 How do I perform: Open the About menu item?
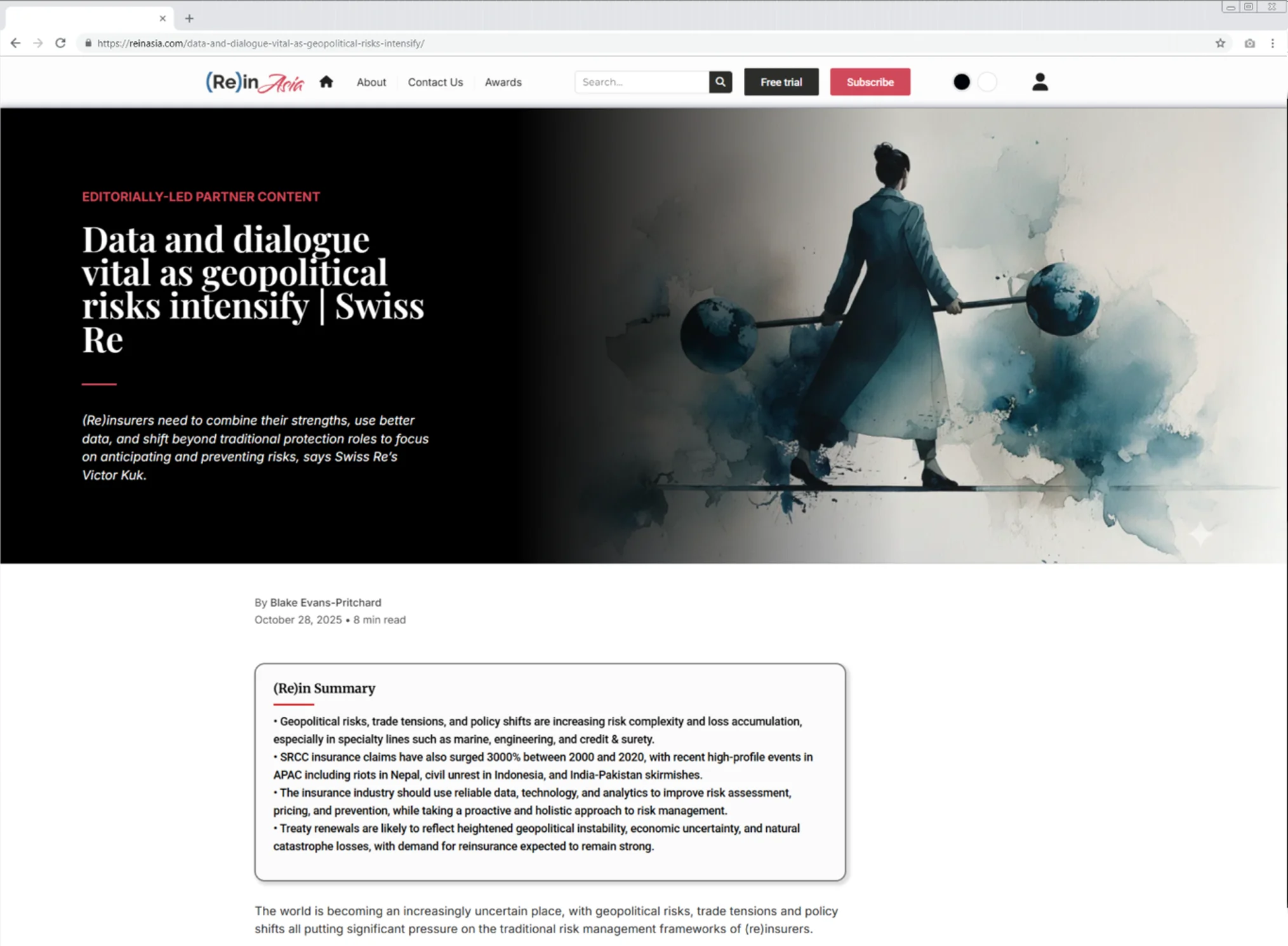click(x=371, y=83)
